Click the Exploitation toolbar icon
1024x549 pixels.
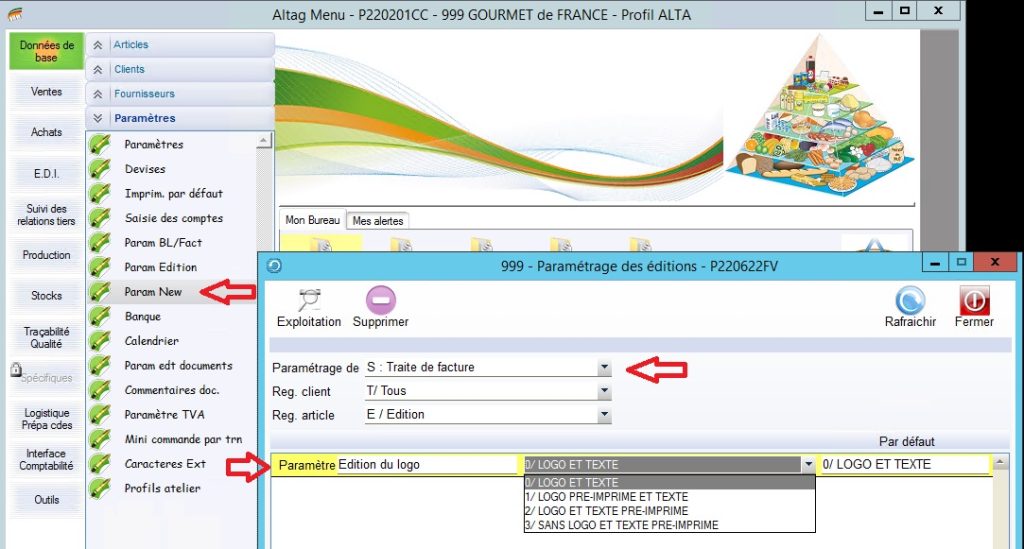click(308, 299)
